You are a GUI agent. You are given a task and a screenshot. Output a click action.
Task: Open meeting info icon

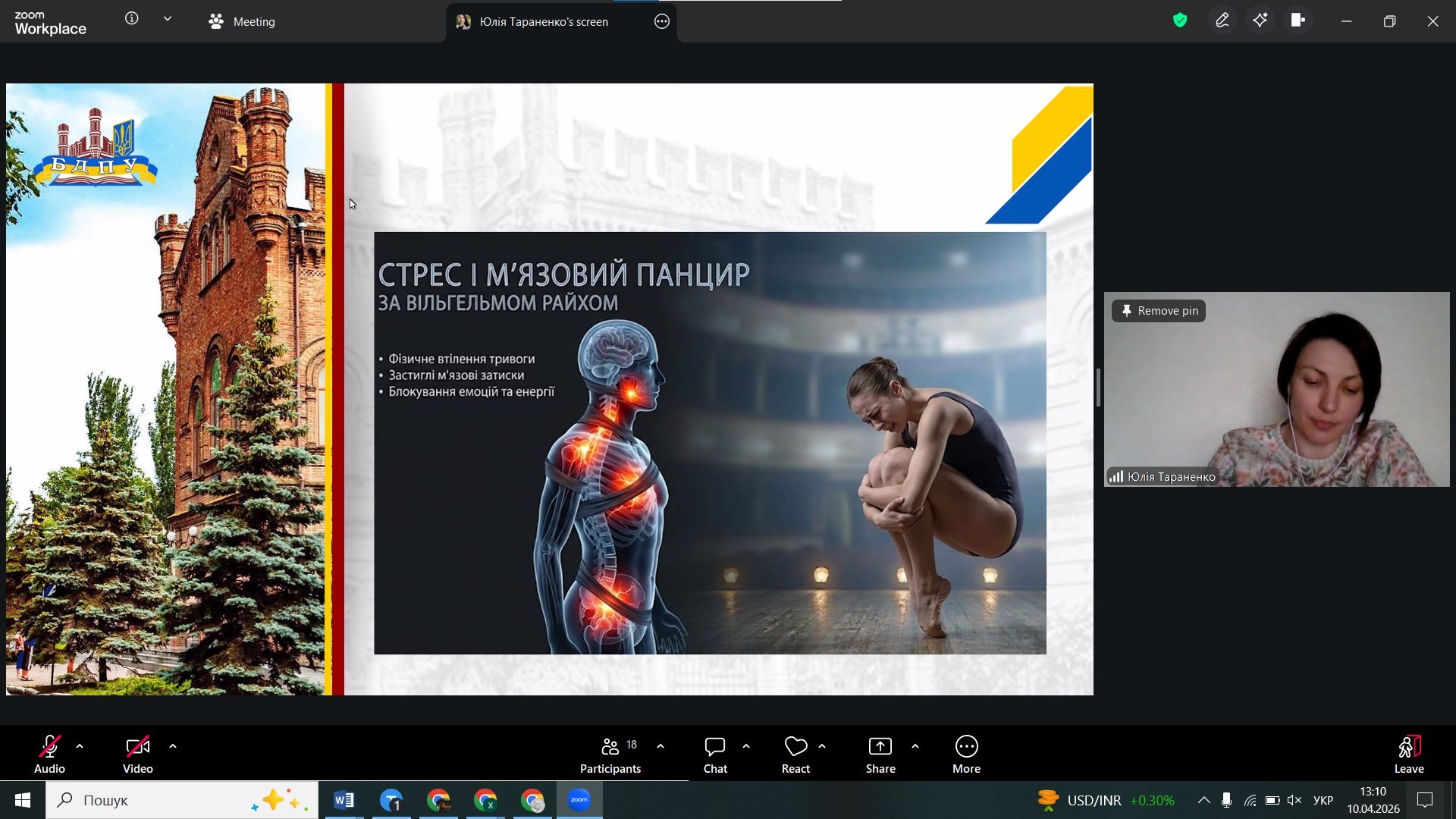(x=132, y=19)
